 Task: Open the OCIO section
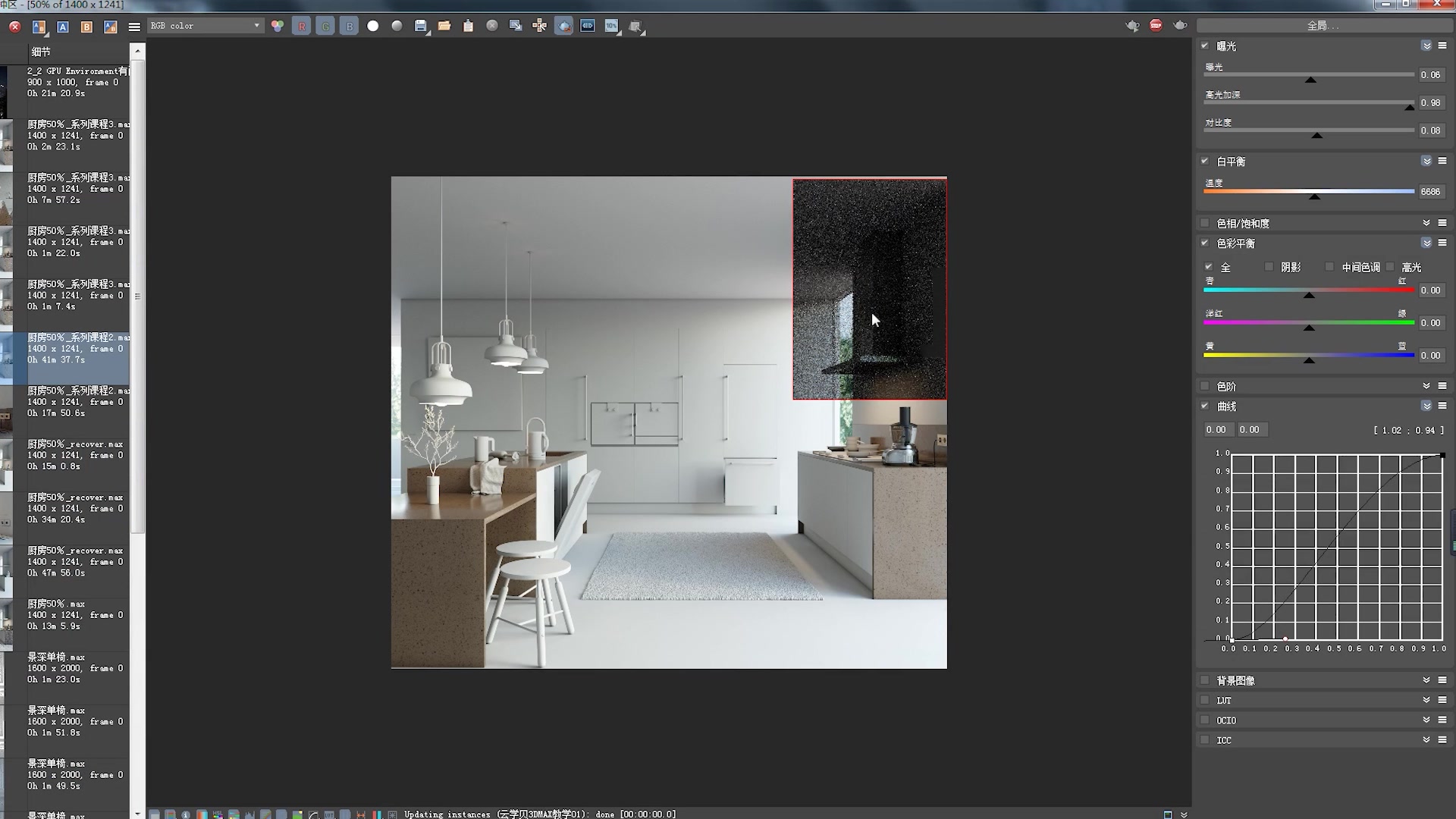pos(1426,719)
